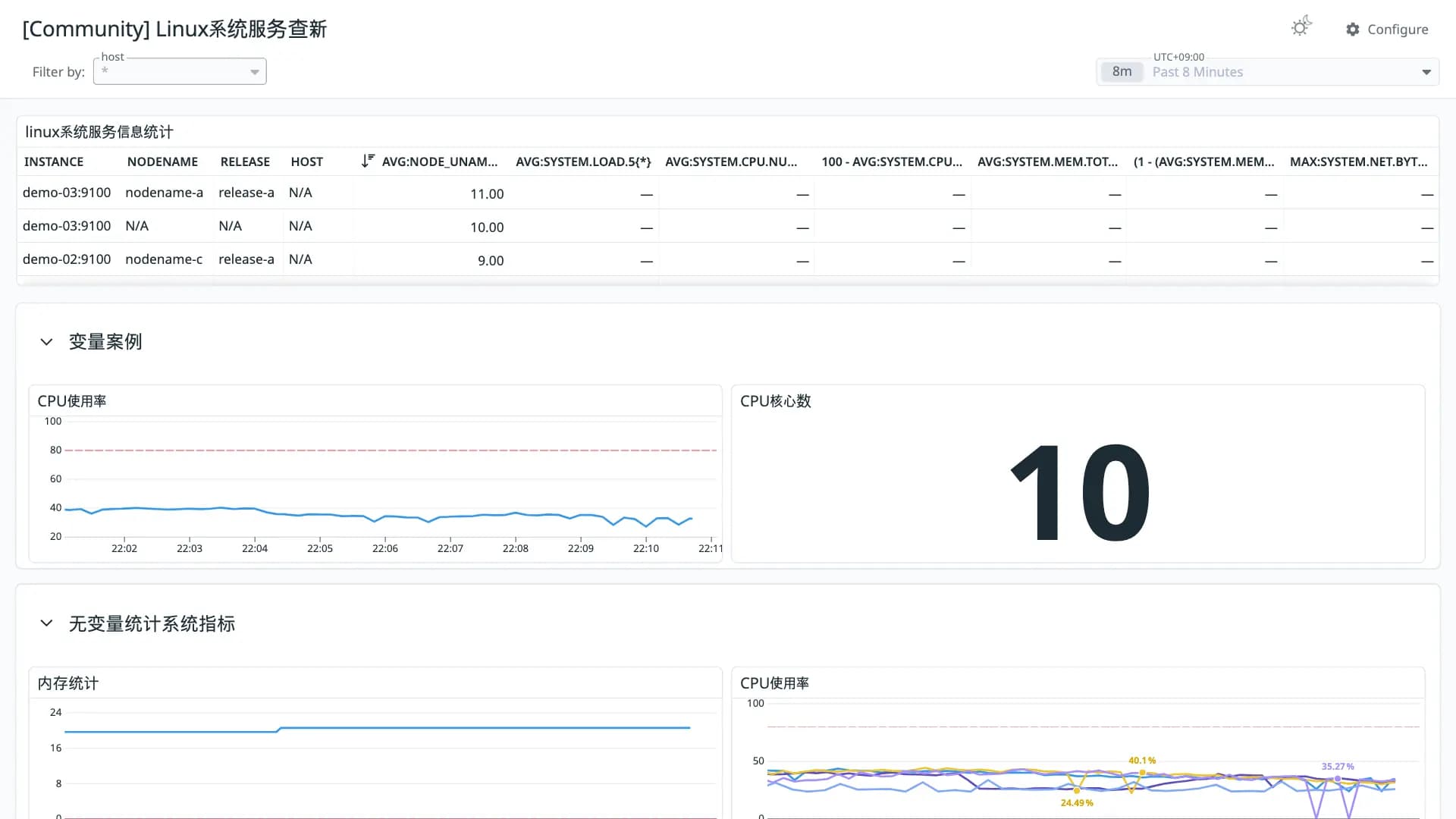Open the host filter dropdown
Image resolution: width=1456 pixels, height=819 pixels.
180,71
